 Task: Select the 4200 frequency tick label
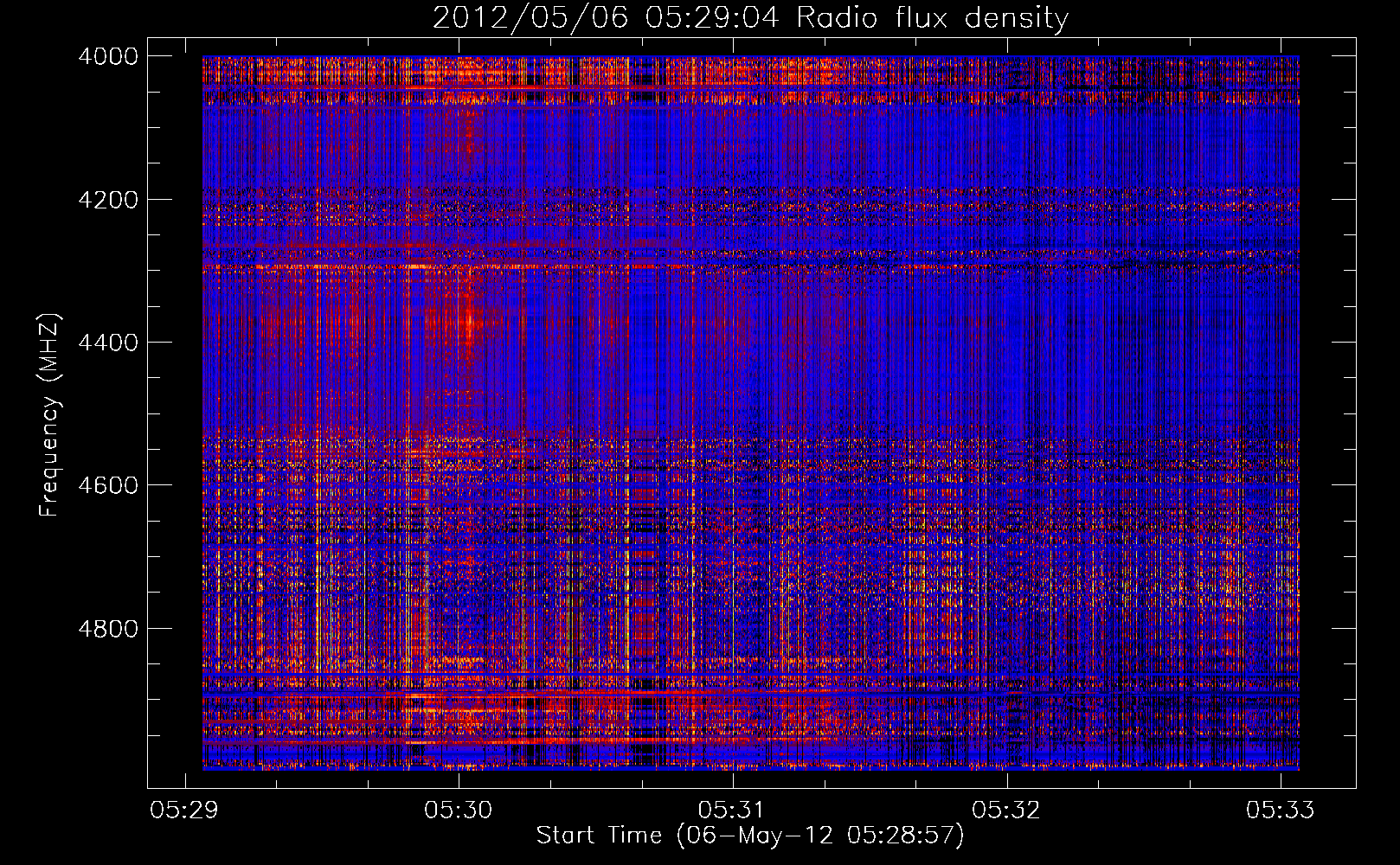pyautogui.click(x=108, y=200)
